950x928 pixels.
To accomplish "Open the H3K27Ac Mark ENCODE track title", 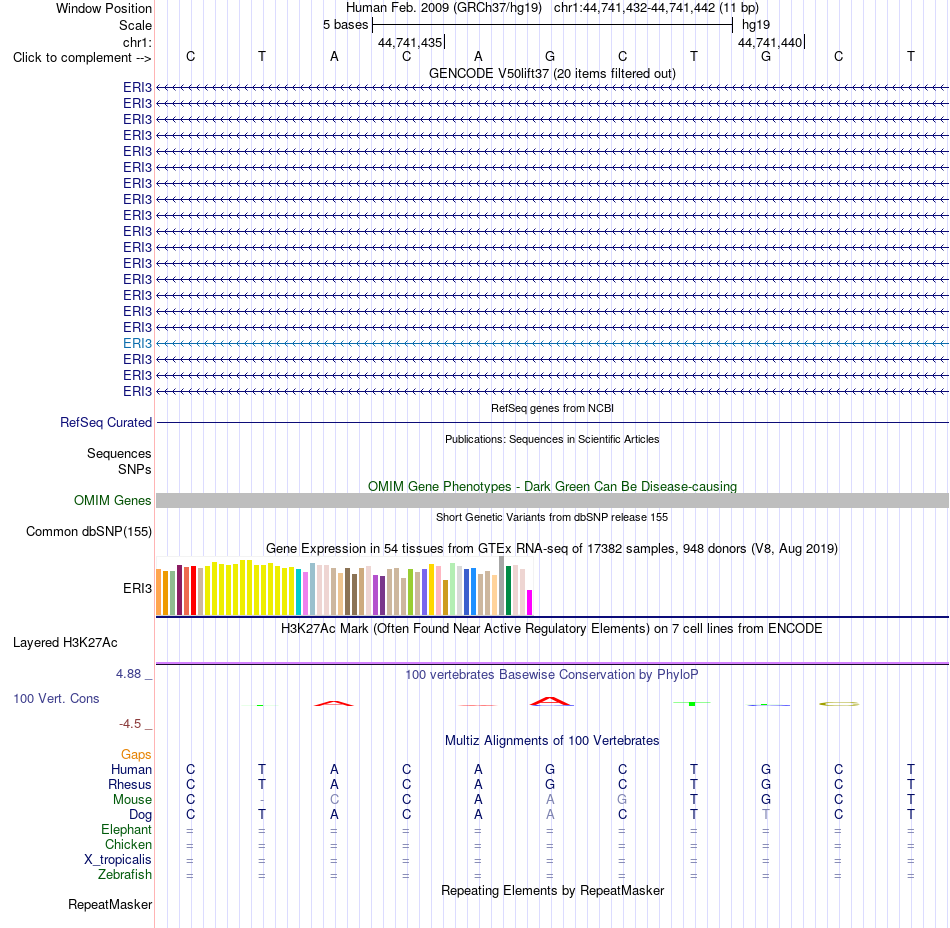I will tap(552, 629).
